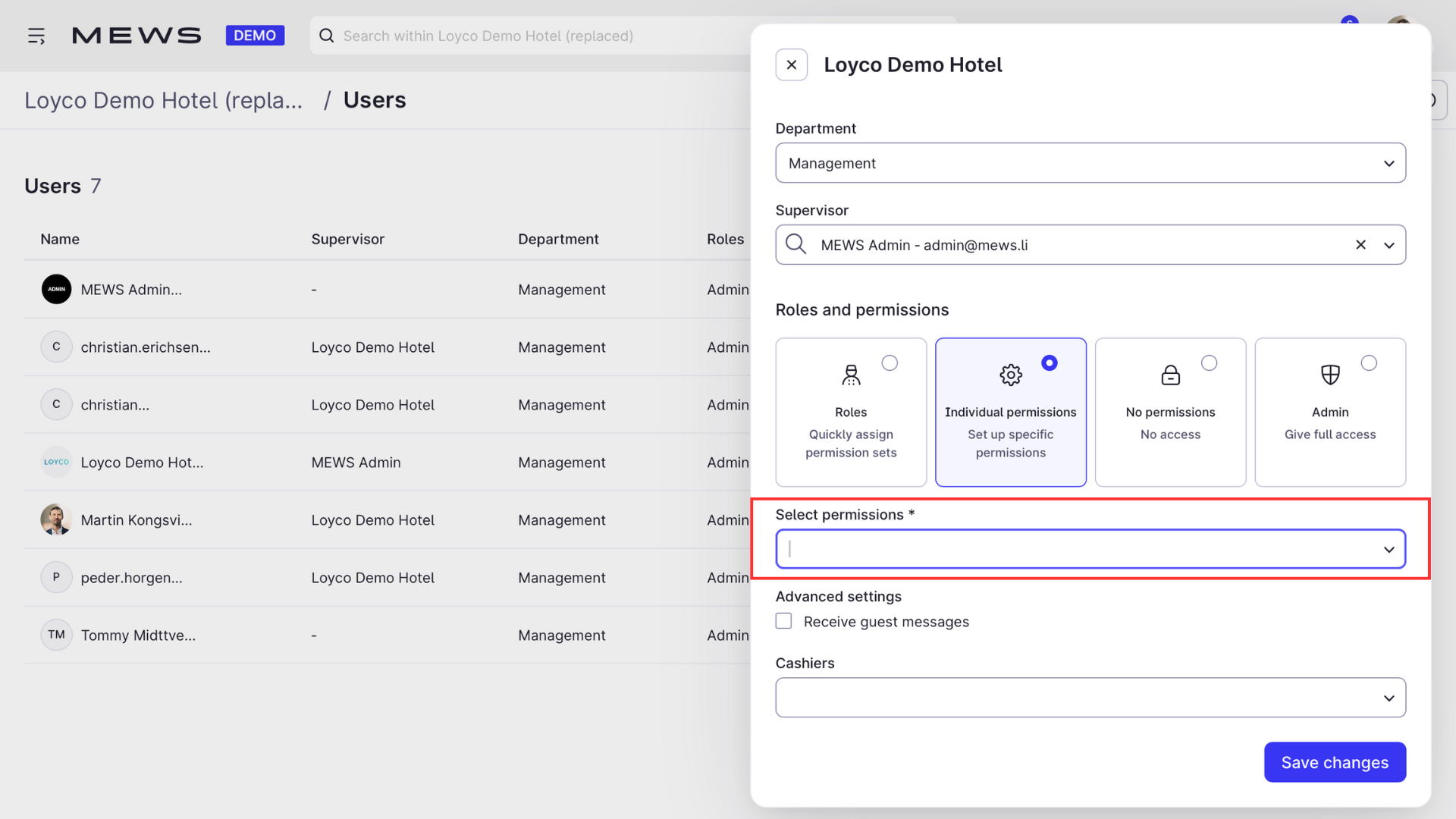Open the Select permissions dropdown

[1090, 549]
